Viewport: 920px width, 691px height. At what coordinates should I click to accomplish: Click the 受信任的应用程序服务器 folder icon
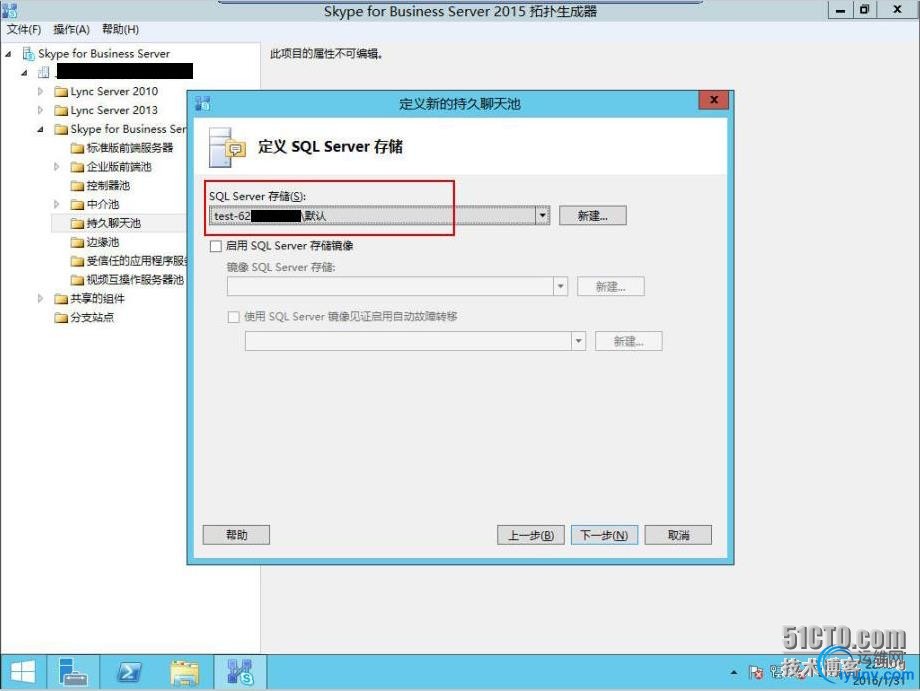(77, 260)
